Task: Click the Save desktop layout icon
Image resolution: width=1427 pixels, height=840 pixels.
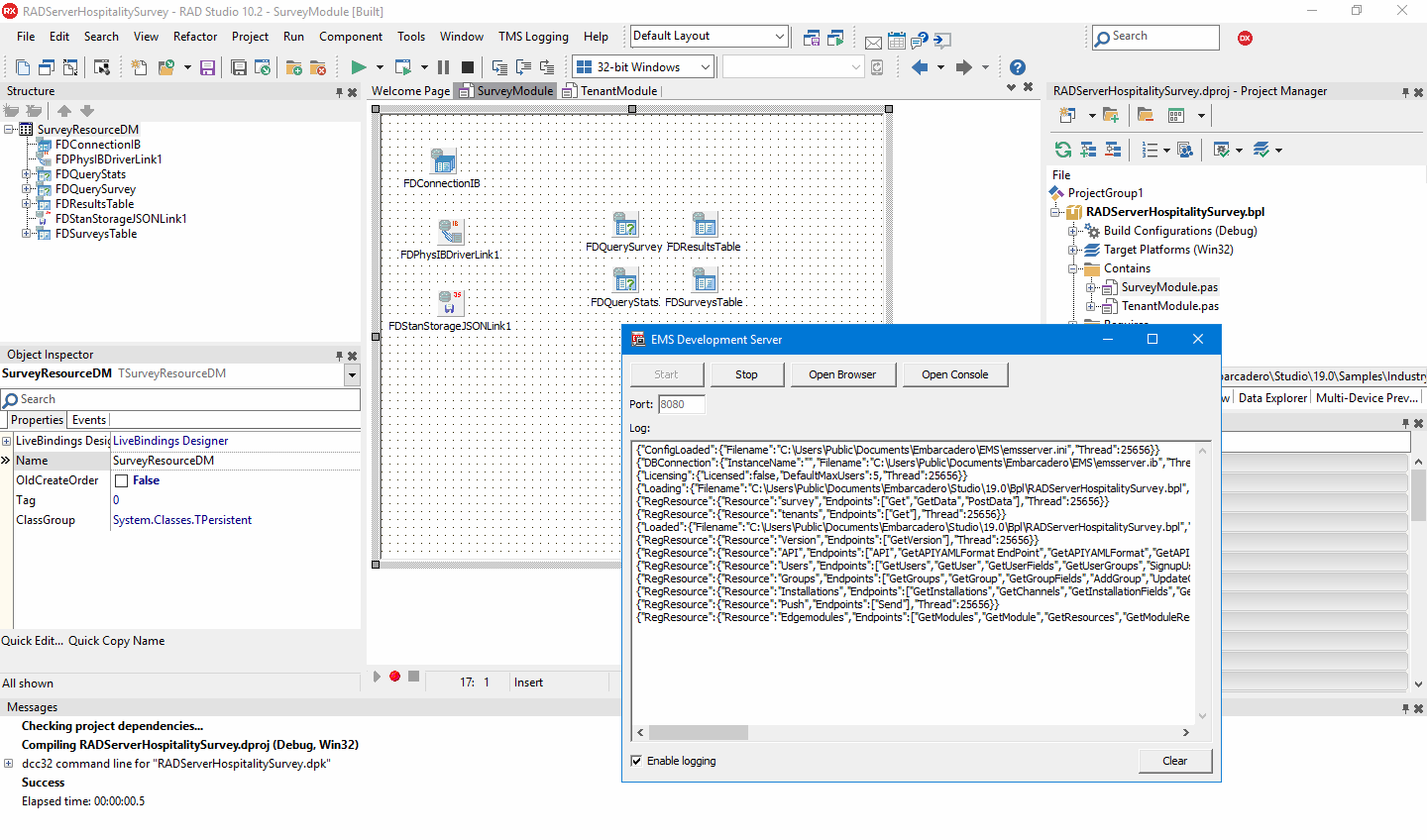Action: click(812, 39)
